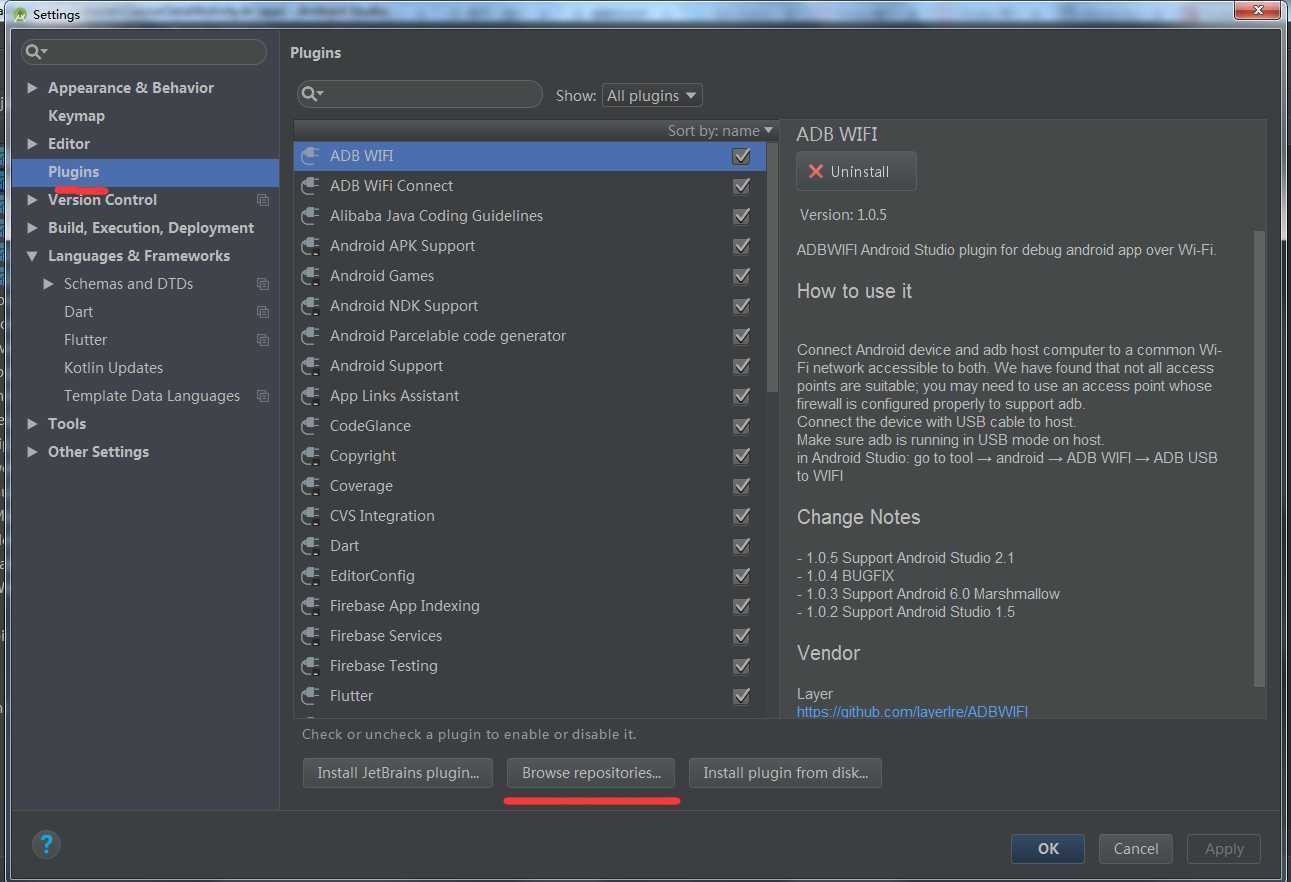Click the plugin description scrollbar

pos(1259,459)
